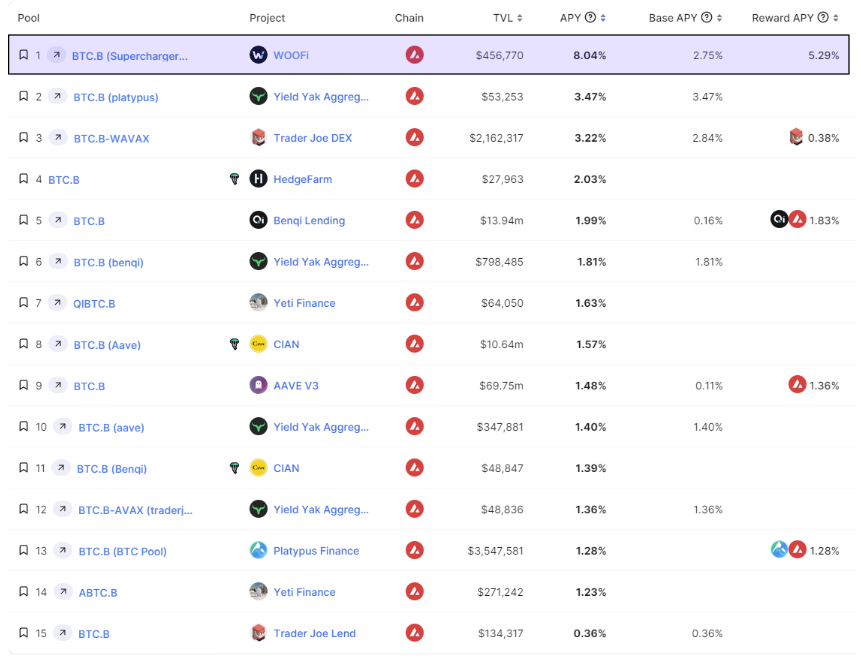Image resolution: width=861 pixels, height=660 pixels.
Task: Open the Benqi Lending project link
Action: coord(309,221)
